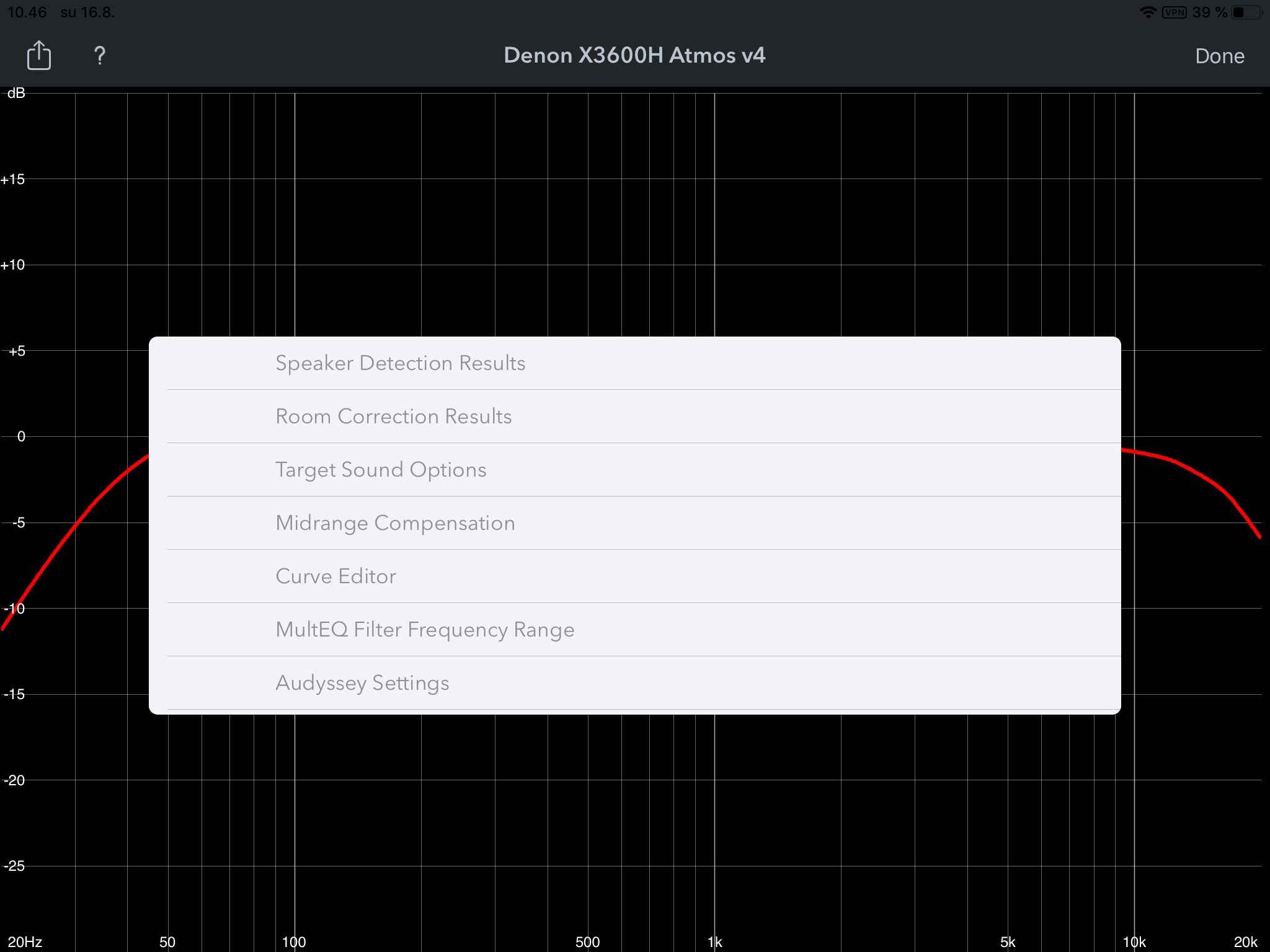The image size is (1270, 952).
Task: Open Speaker Detection Results
Action: point(635,363)
